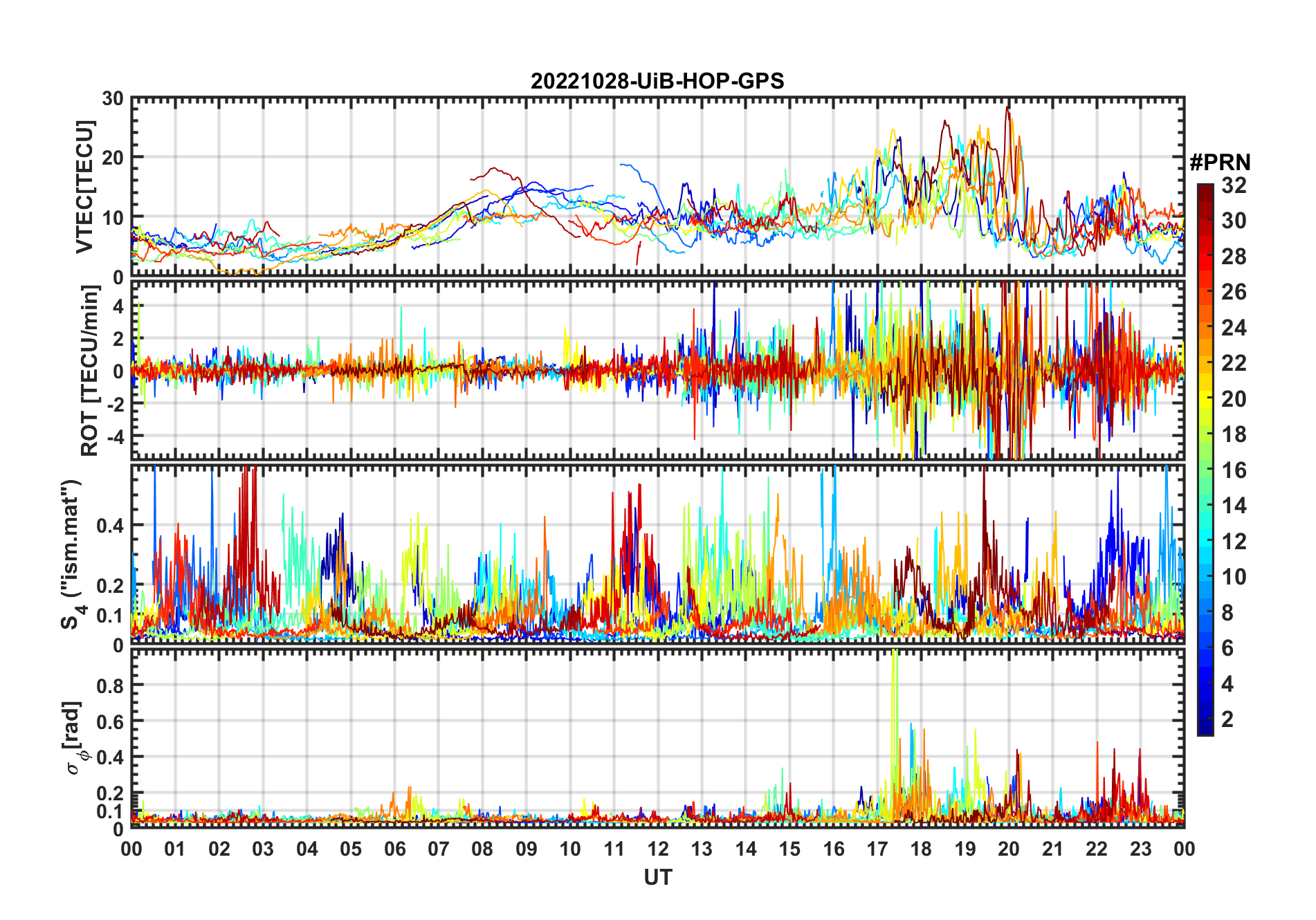Click the σφ axis tick label 0.6

[110, 721]
